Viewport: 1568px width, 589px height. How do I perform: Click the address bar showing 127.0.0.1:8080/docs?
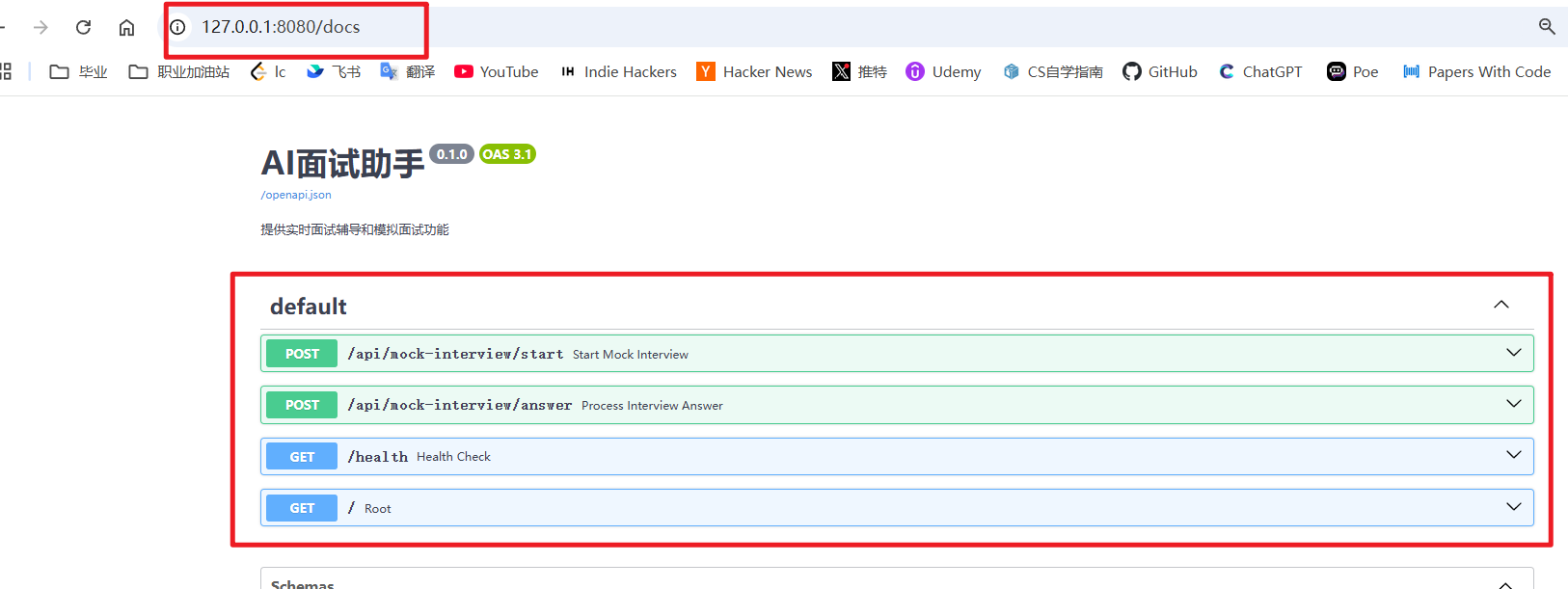click(x=281, y=27)
